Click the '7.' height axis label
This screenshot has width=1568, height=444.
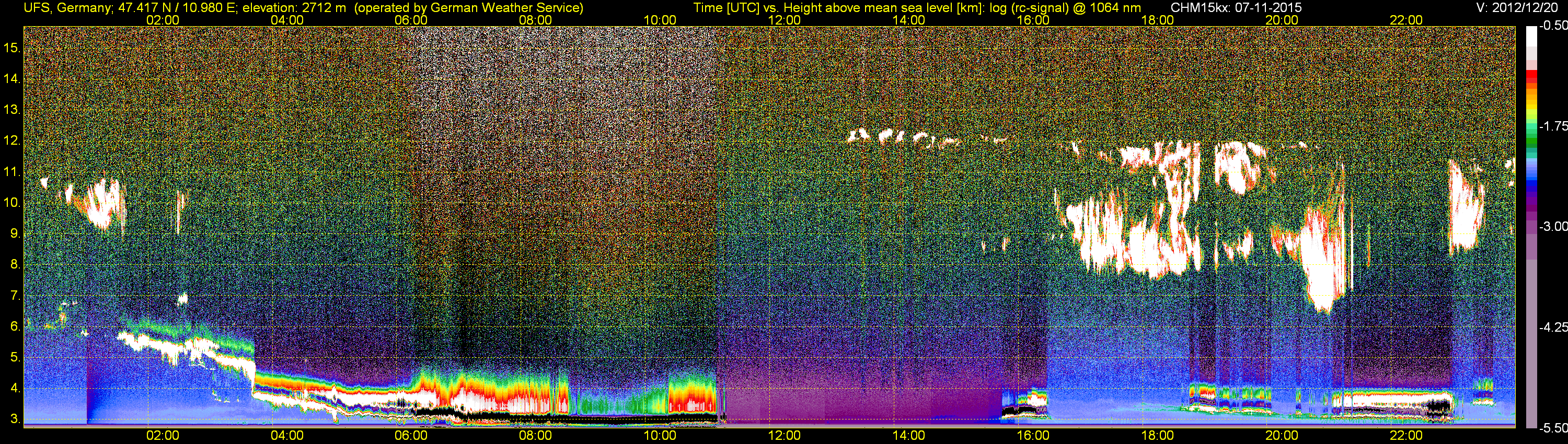[16, 296]
